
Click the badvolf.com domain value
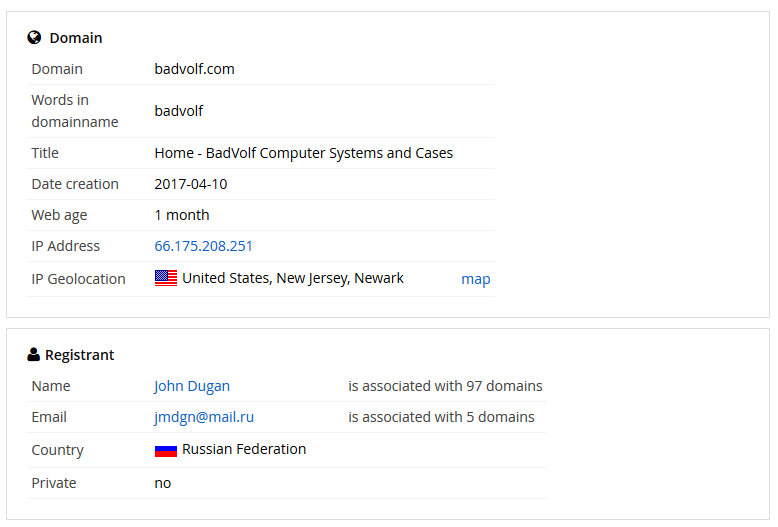point(194,69)
